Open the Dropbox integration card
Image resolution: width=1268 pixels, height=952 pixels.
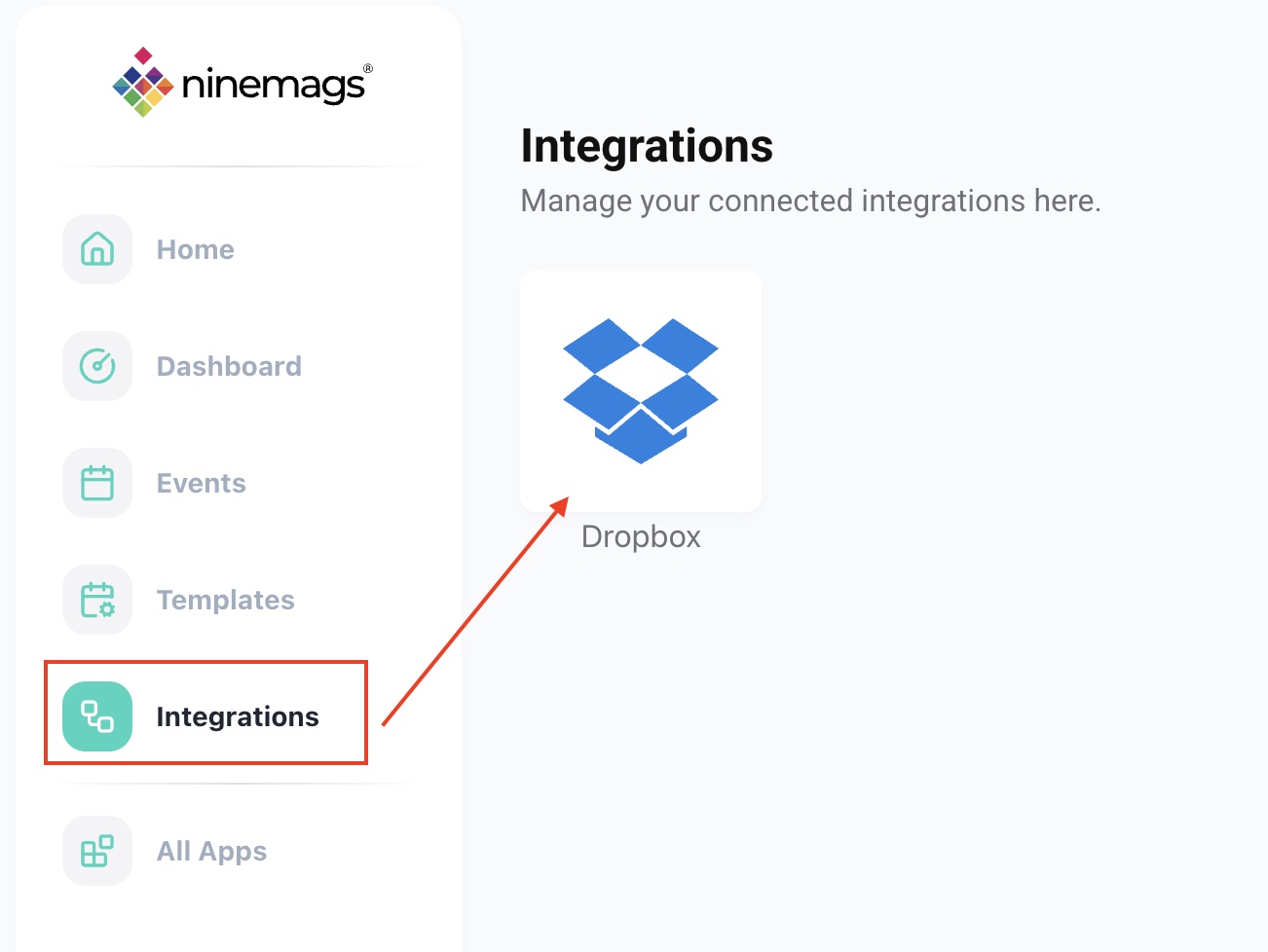[x=641, y=391]
